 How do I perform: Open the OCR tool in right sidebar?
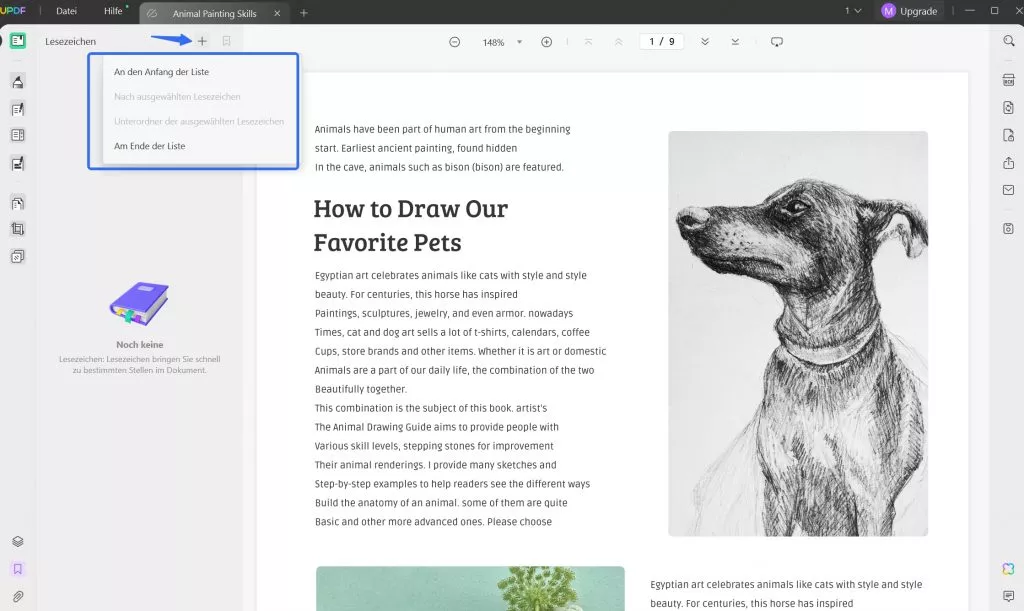(x=1008, y=81)
